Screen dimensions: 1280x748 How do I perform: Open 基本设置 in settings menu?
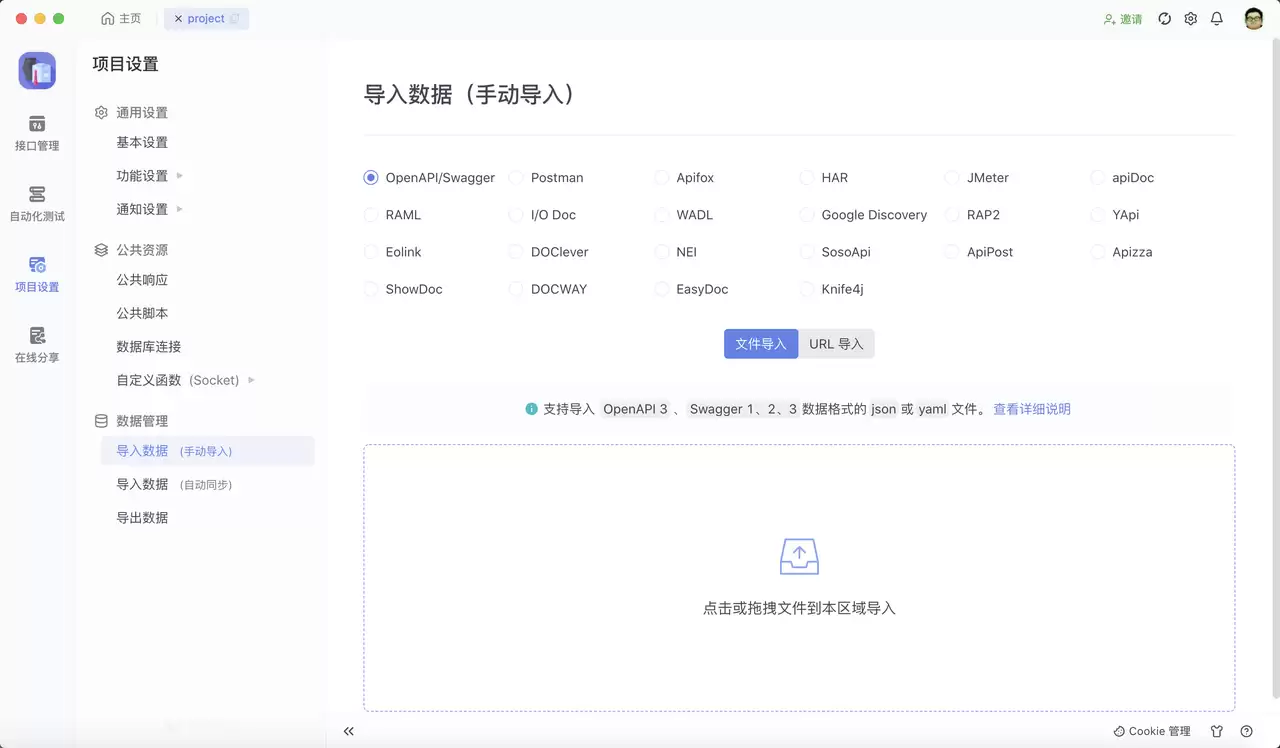142,143
